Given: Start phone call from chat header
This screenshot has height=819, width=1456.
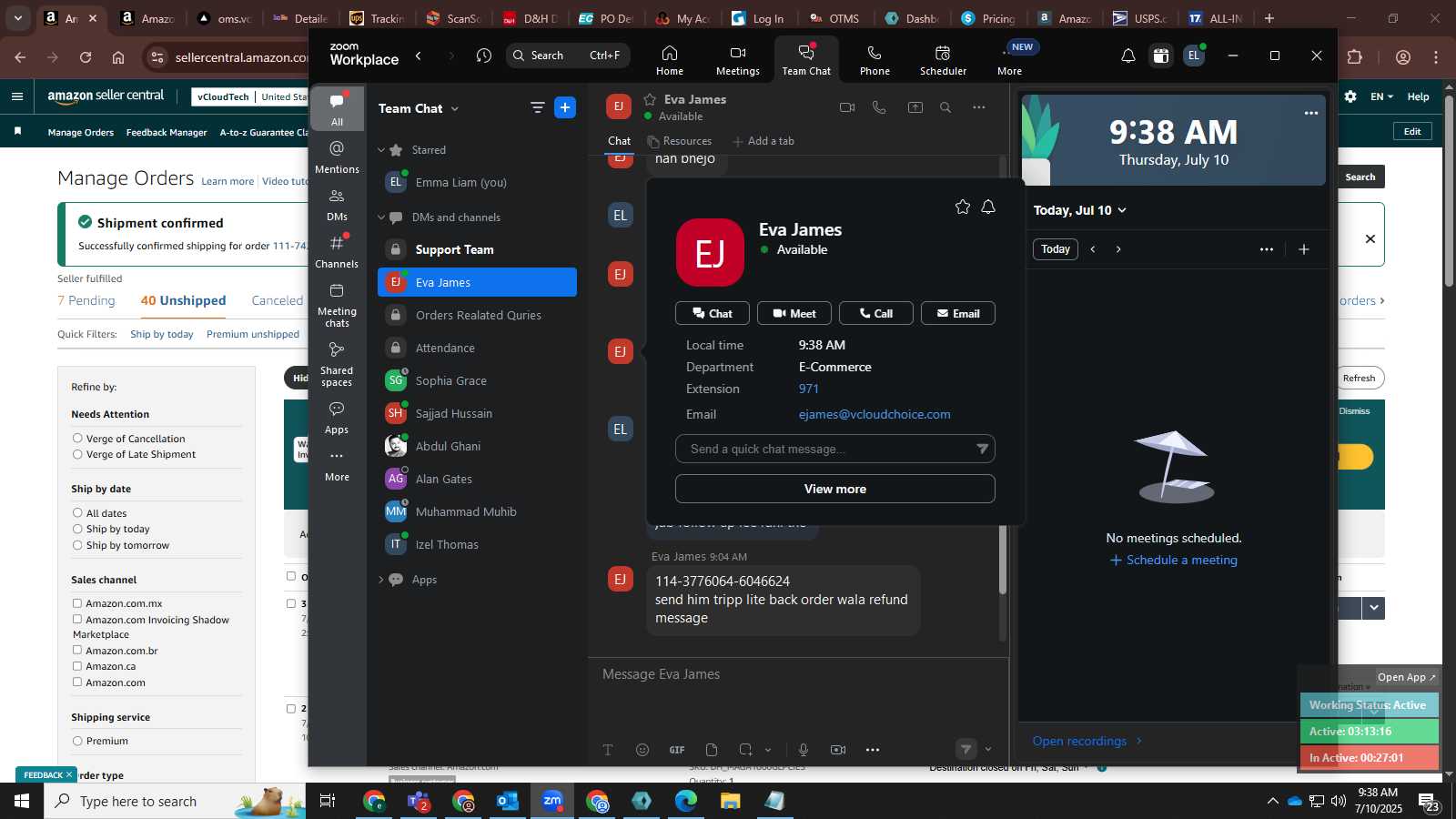Looking at the screenshot, I should (879, 107).
